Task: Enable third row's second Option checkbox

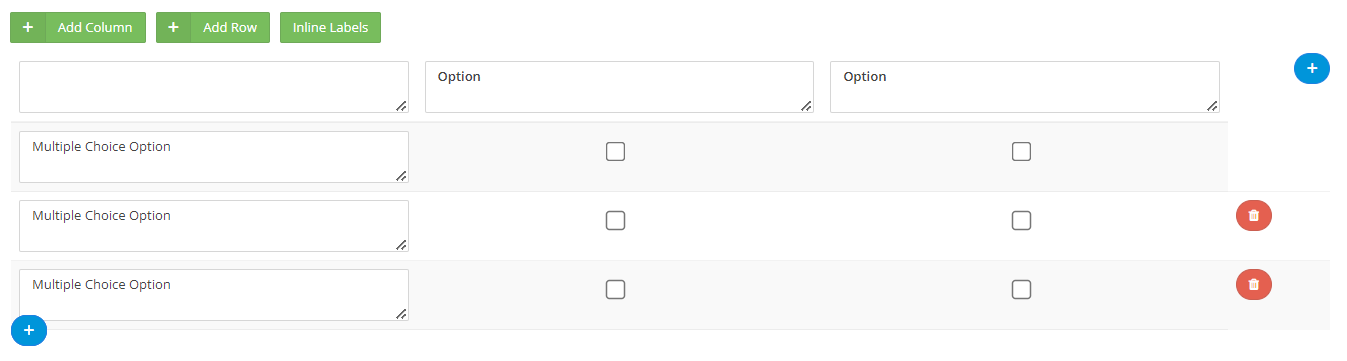Action: pyautogui.click(x=1021, y=289)
